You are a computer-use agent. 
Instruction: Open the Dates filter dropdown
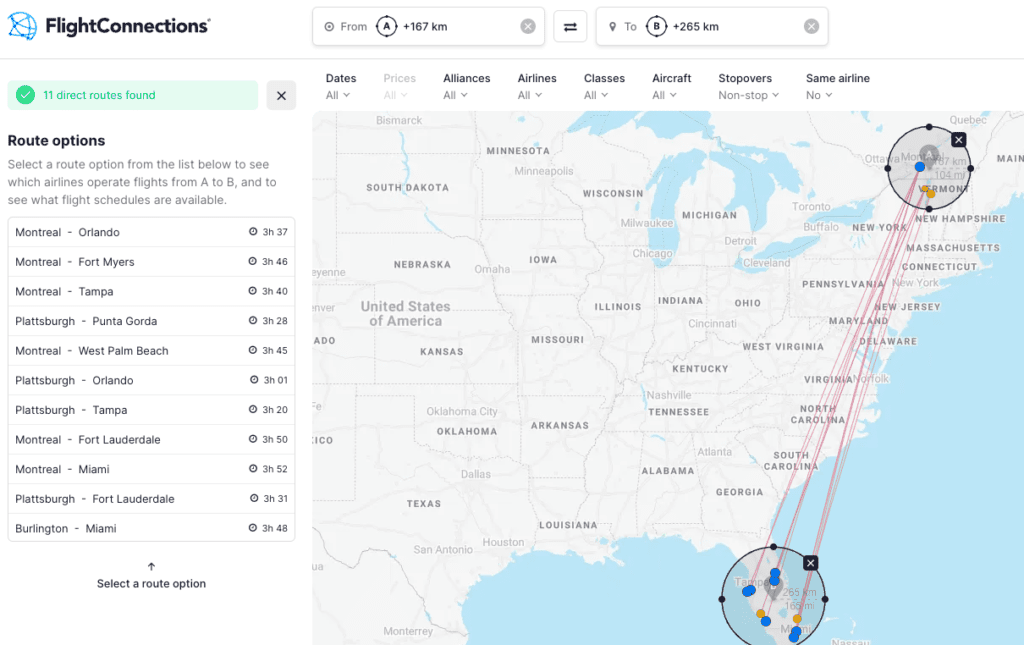pos(340,87)
